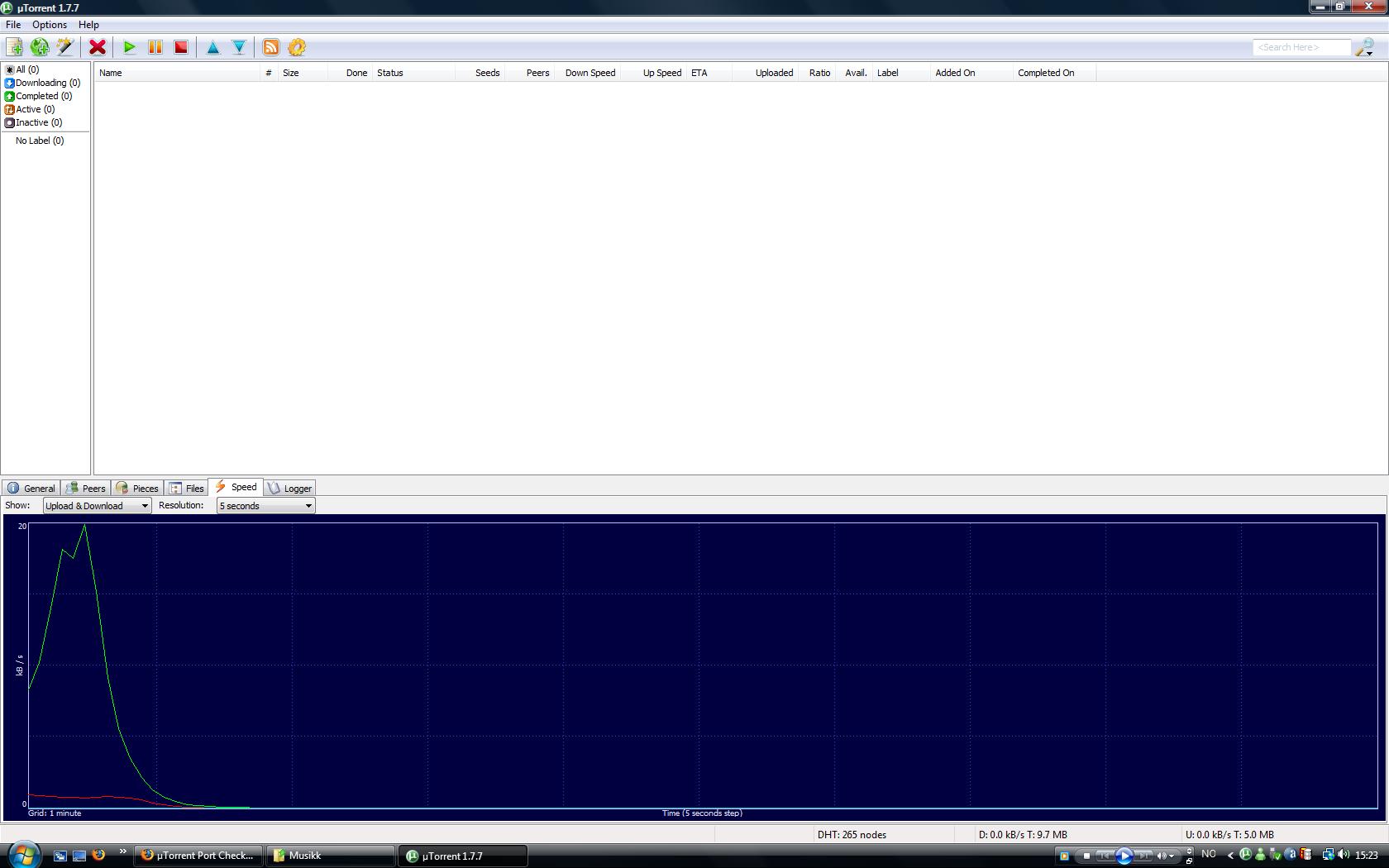Viewport: 1389px width, 868px height.
Task: Open the File menu
Action: pyautogui.click(x=13, y=25)
